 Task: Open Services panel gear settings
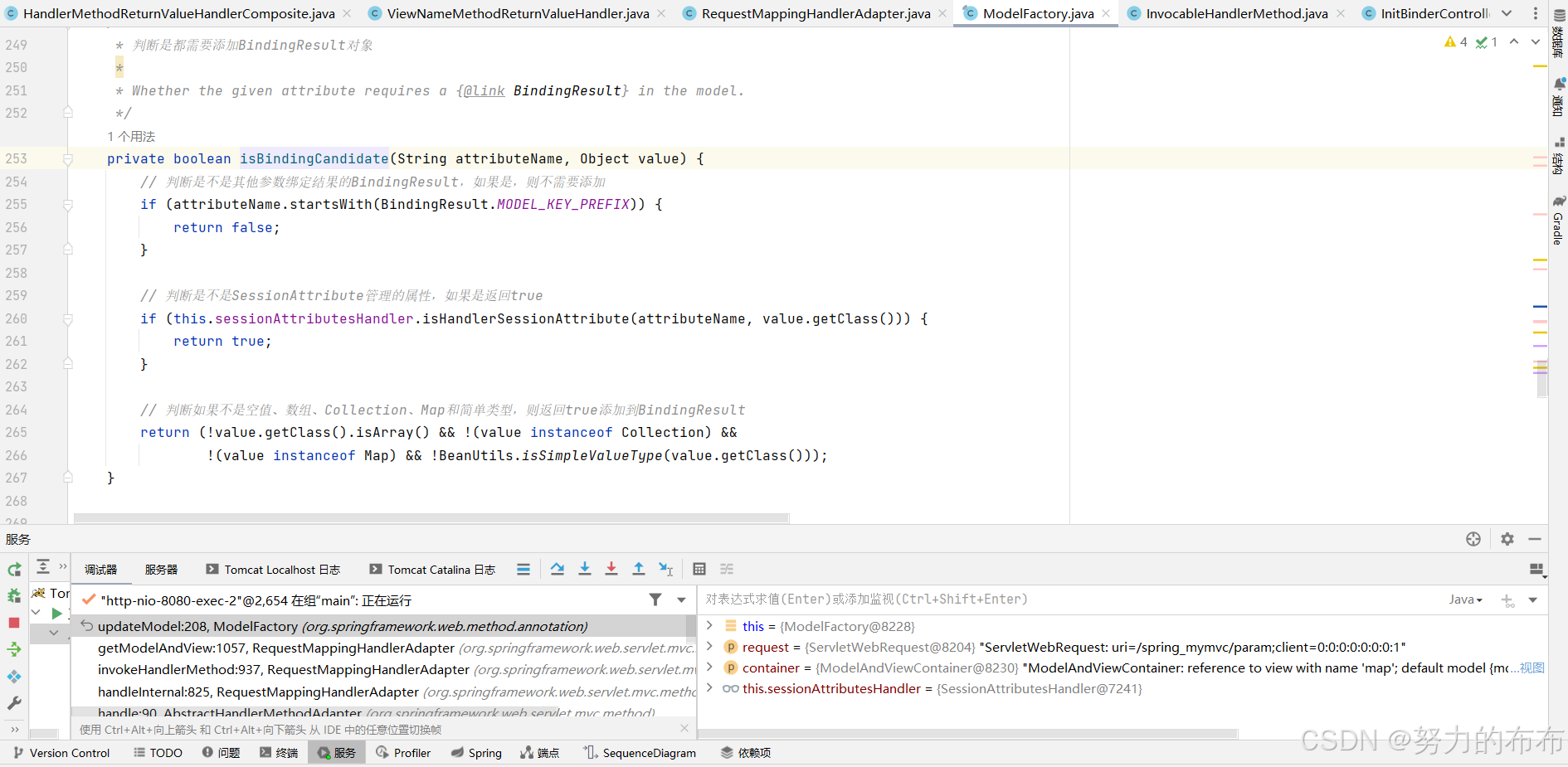tap(1507, 539)
